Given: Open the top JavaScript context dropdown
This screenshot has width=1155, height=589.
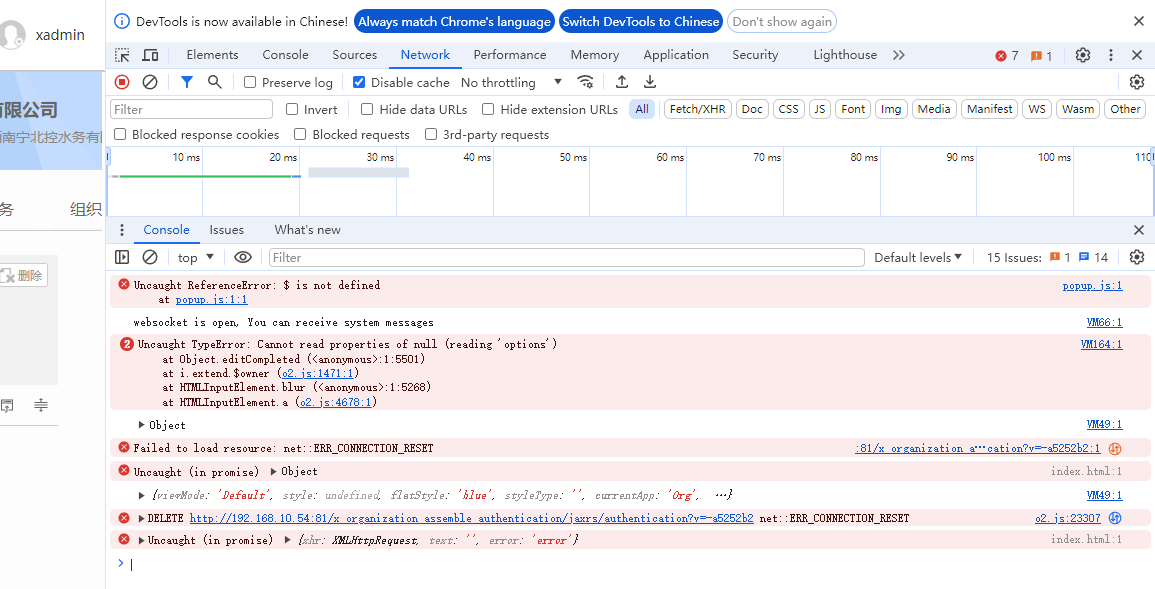Looking at the screenshot, I should pos(196,257).
